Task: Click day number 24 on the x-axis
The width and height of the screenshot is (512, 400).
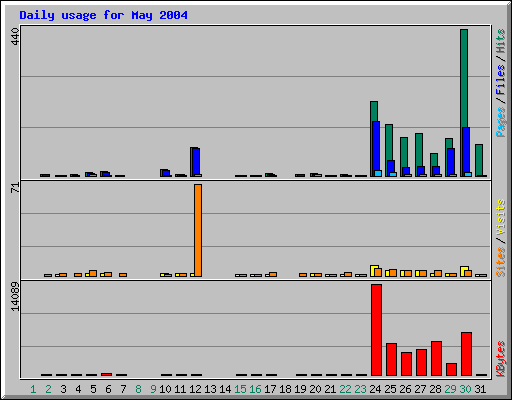Action: 375,389
